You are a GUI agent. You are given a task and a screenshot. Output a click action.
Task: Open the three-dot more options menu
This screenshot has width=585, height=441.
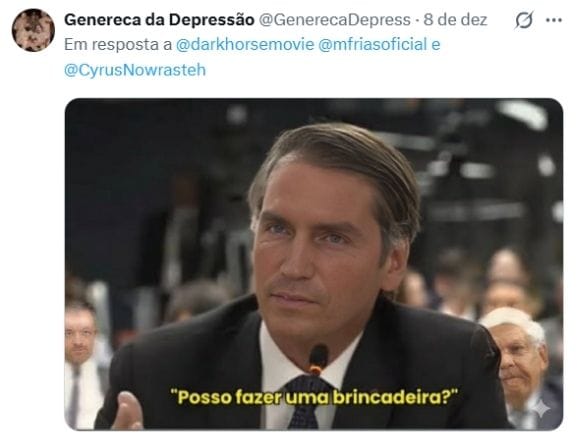click(x=554, y=20)
